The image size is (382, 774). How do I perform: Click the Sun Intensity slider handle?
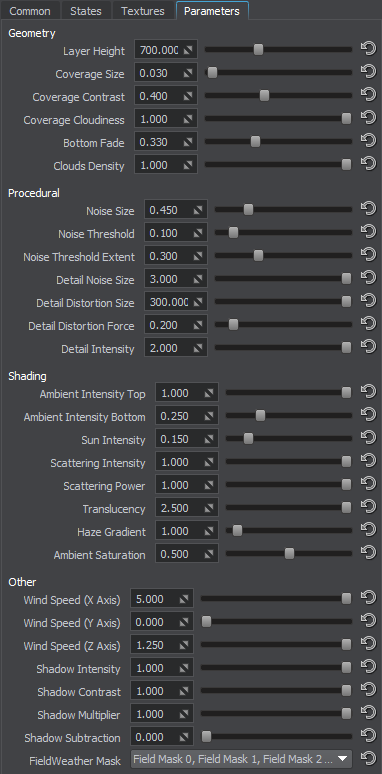pos(248,438)
